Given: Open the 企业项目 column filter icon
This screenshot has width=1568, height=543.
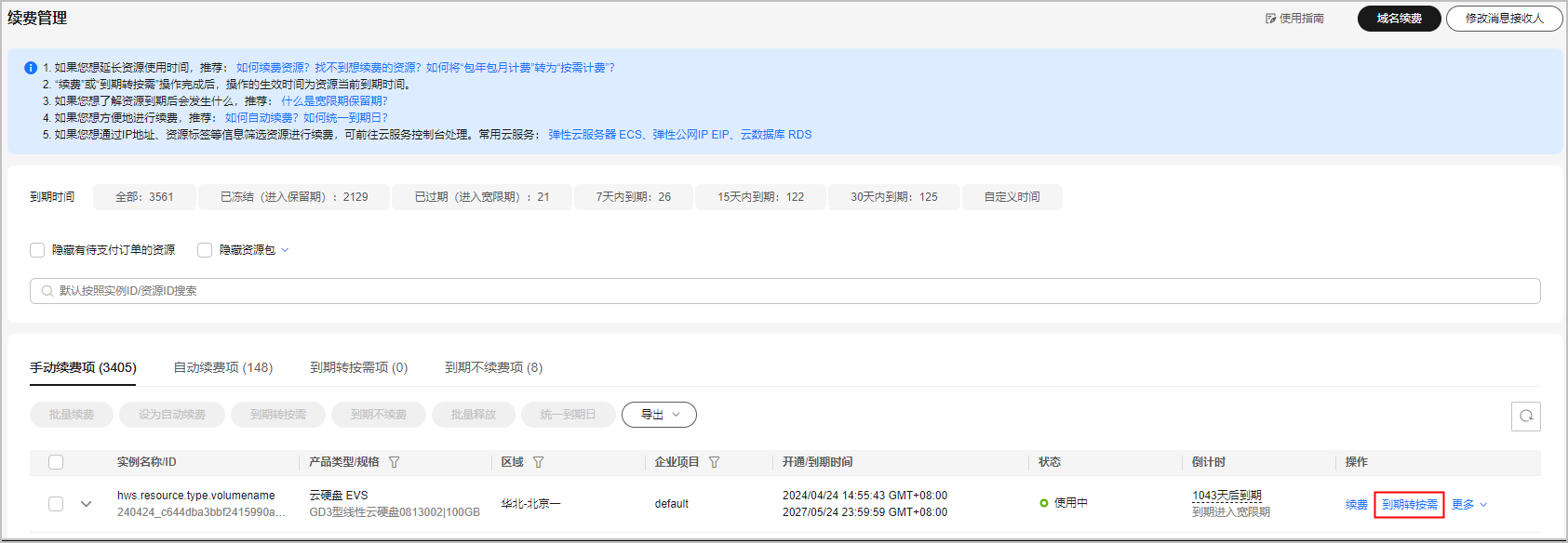Looking at the screenshot, I should (x=714, y=462).
